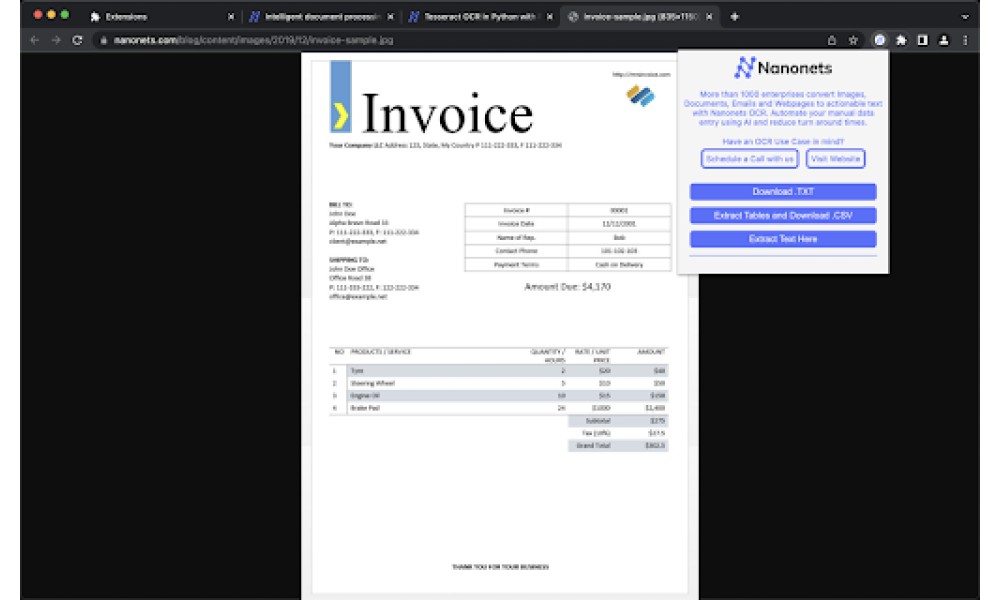
Task: Click the Nanonets extension icon in toolbar
Action: tap(879, 40)
